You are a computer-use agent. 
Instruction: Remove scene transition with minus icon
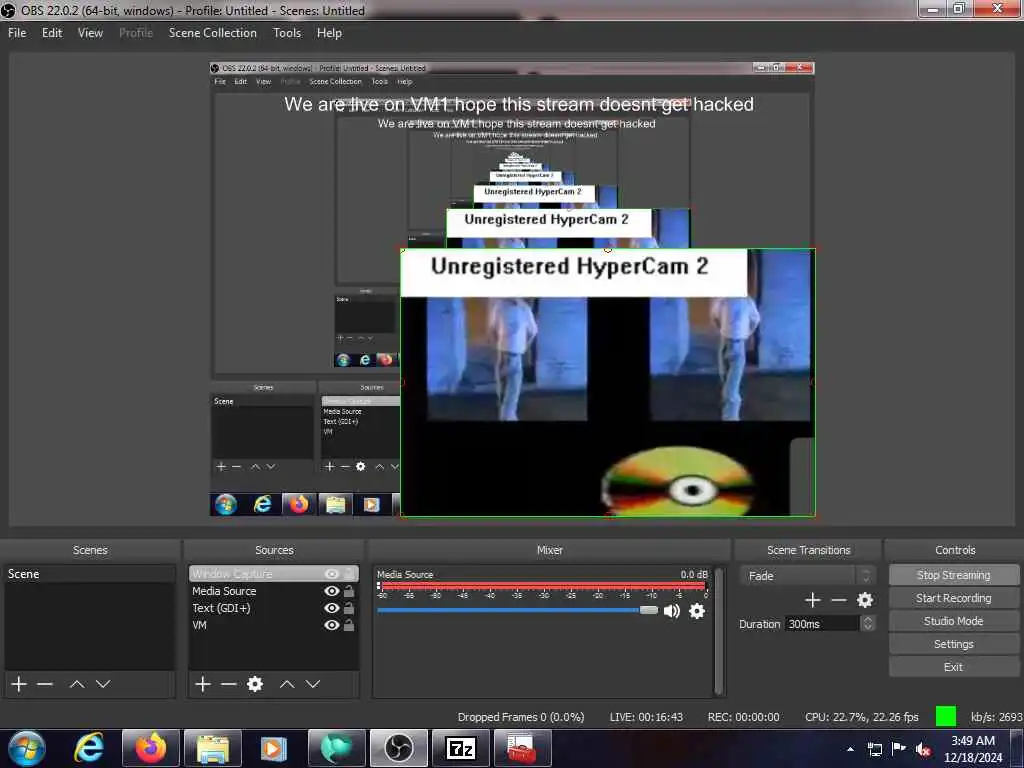(839, 600)
